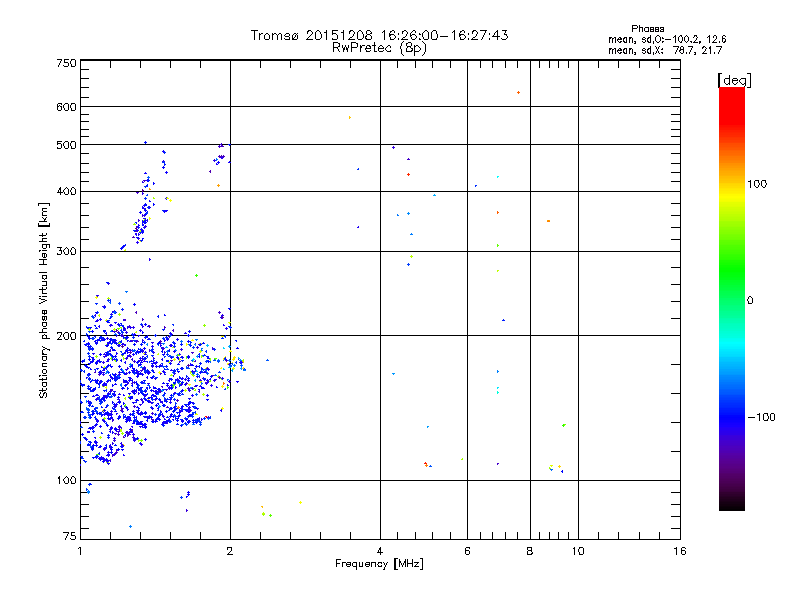This screenshot has width=800, height=600.
Task: Click the orange data point near 650 km
Action: [x=518, y=92]
